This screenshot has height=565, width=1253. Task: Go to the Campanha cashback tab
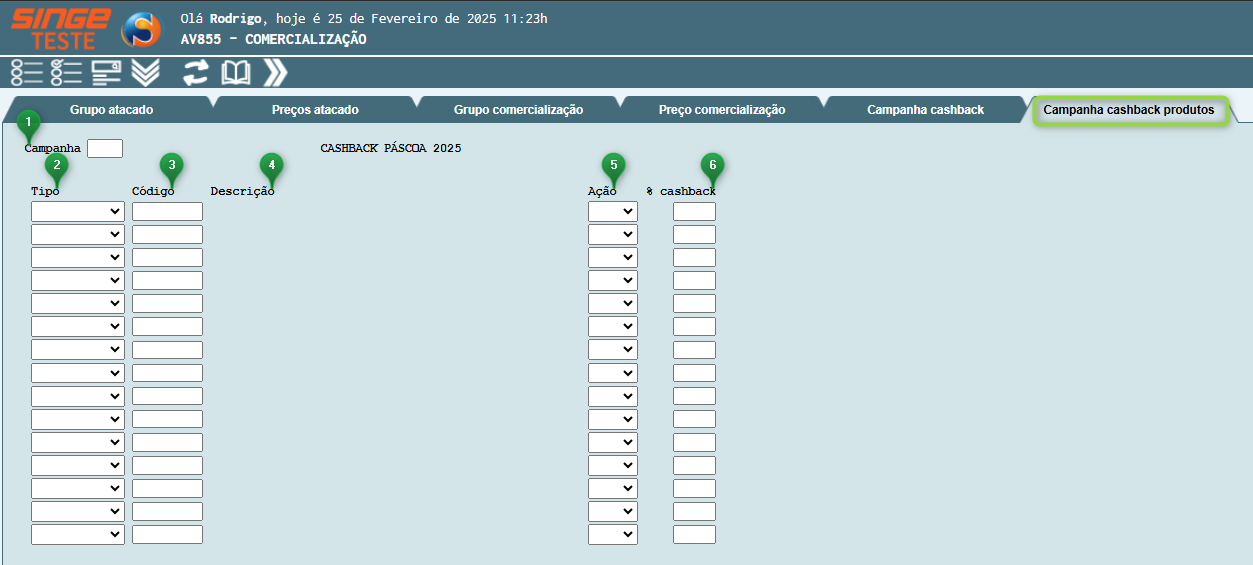925,110
